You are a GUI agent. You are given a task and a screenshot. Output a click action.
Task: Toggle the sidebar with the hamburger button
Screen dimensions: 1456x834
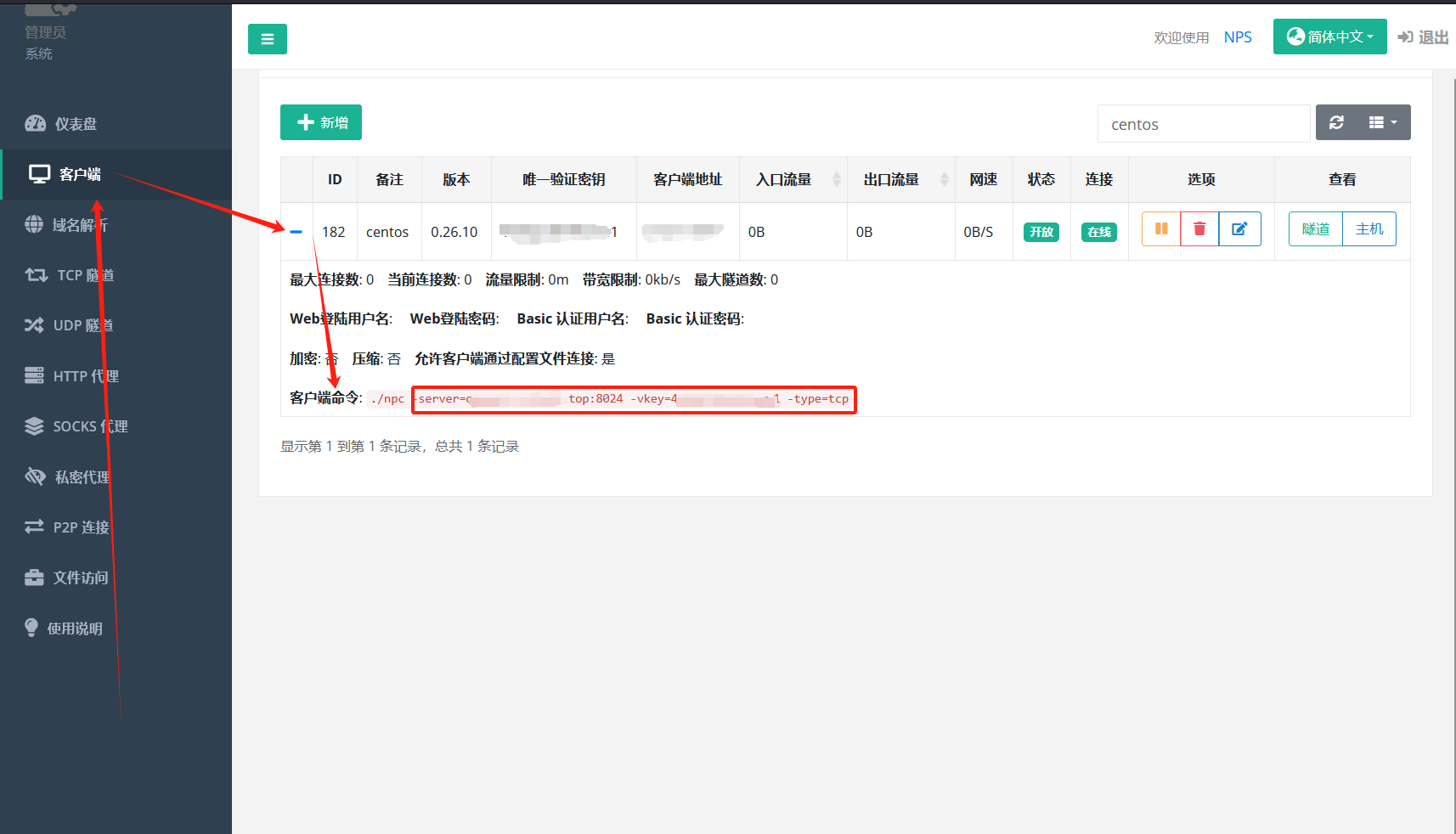pyautogui.click(x=267, y=39)
